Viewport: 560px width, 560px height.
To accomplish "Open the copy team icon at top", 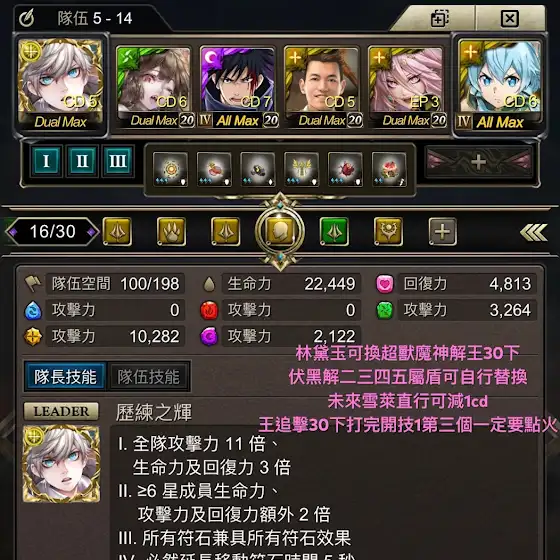I will click(x=439, y=19).
